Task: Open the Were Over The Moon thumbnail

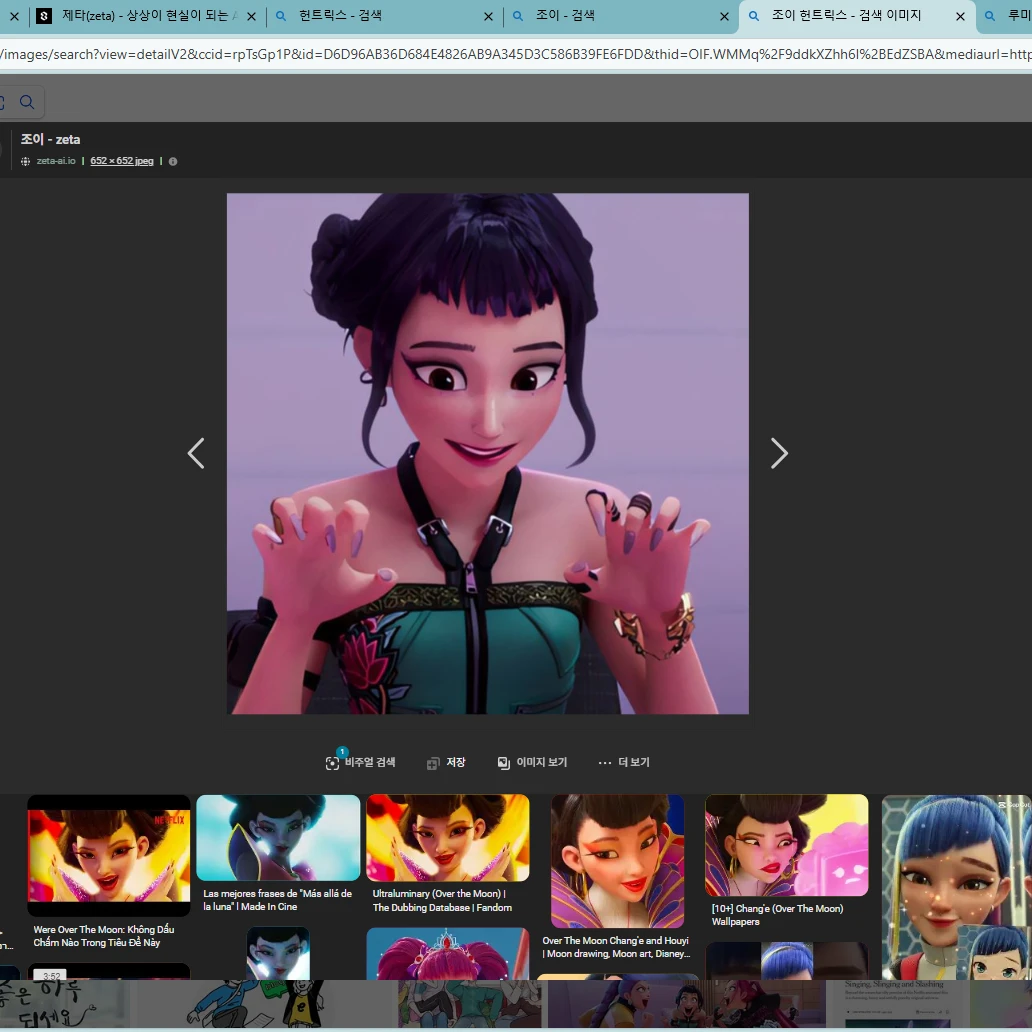Action: tap(109, 855)
